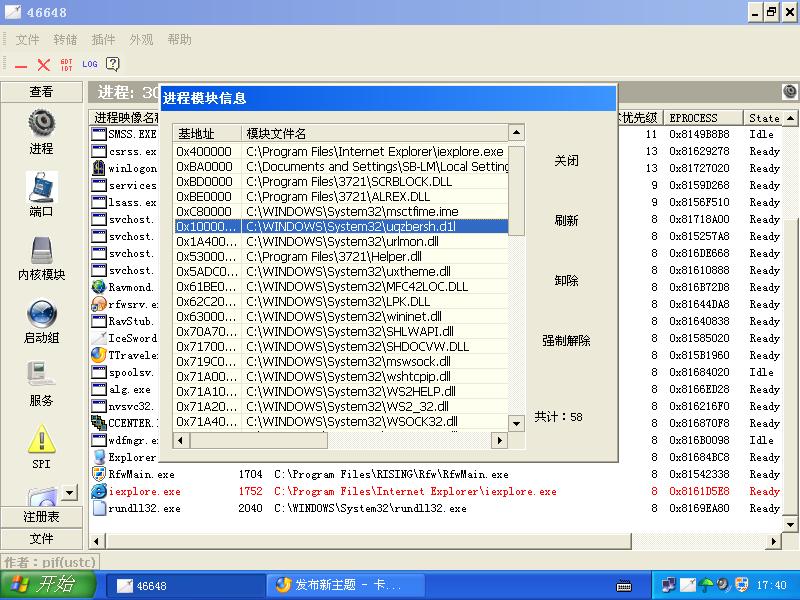Sort by the EPROCESS column header
This screenshot has height=600, width=800.
(x=703, y=118)
